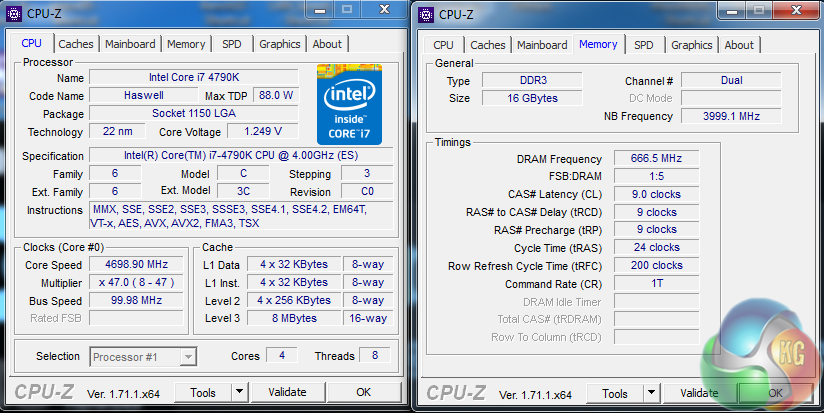824x413 pixels.
Task: Select Memory tab in right CPU-Z window
Action: 598,44
